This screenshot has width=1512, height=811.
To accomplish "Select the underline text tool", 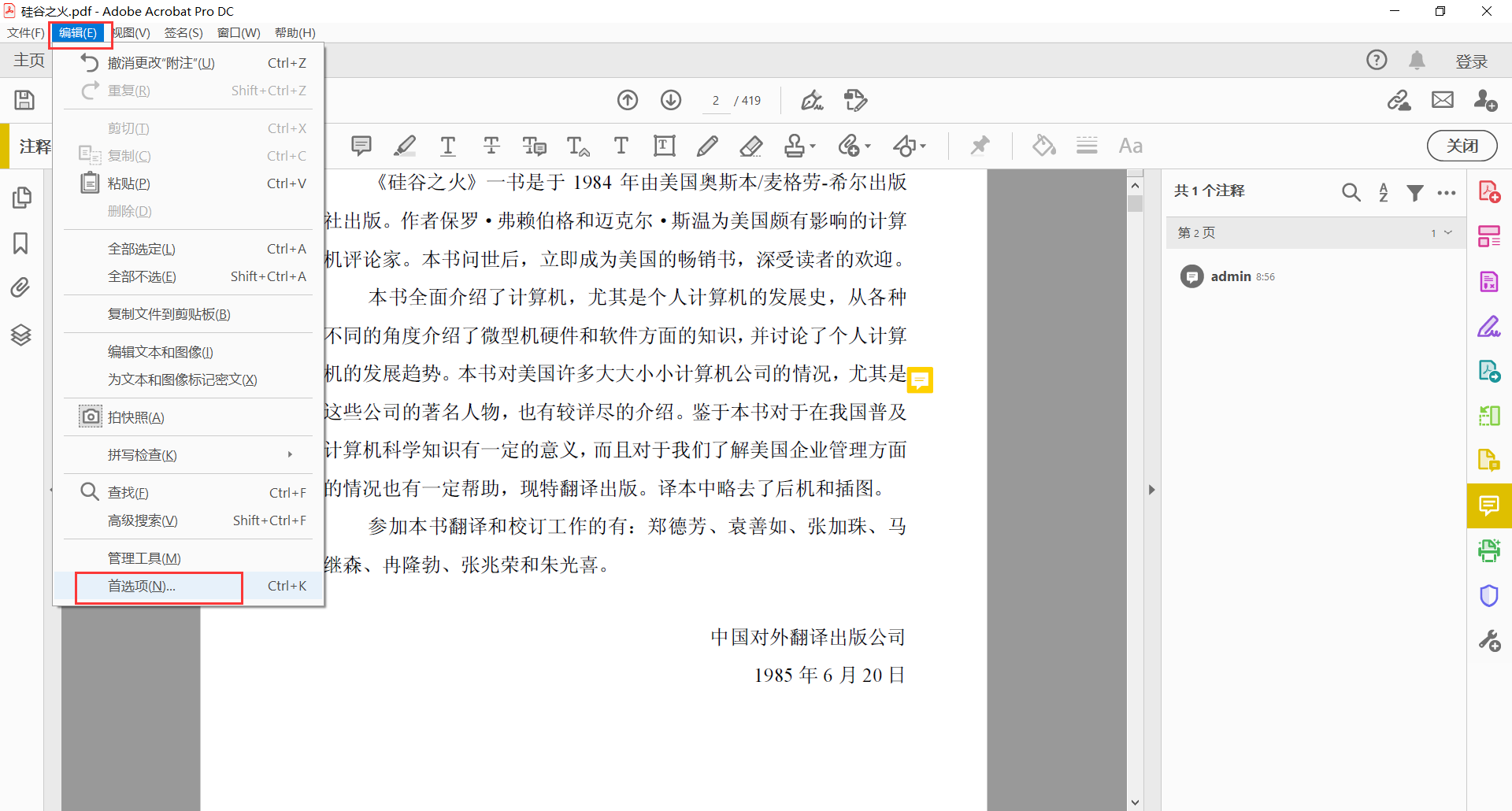I will 448,146.
